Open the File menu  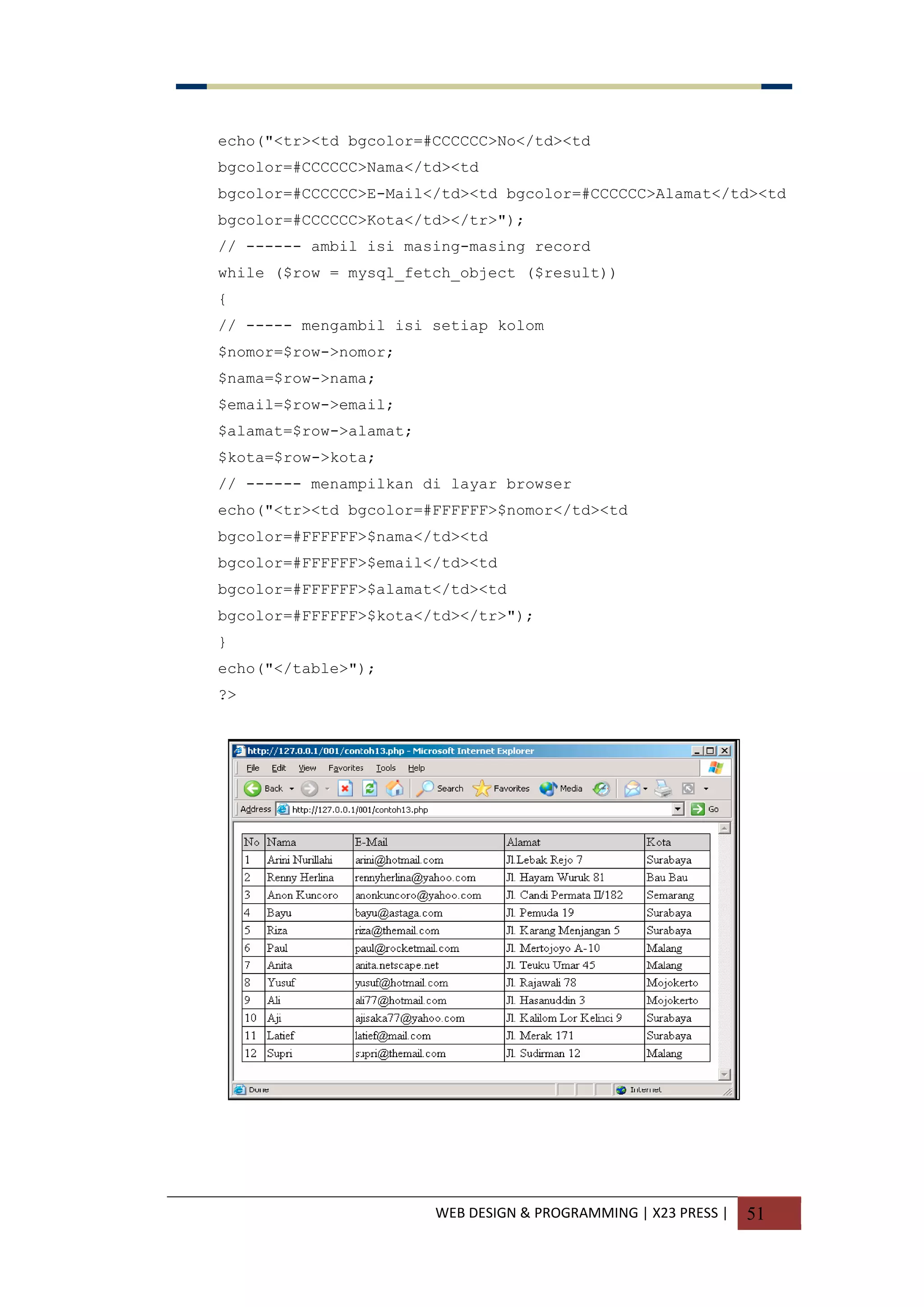tap(253, 768)
